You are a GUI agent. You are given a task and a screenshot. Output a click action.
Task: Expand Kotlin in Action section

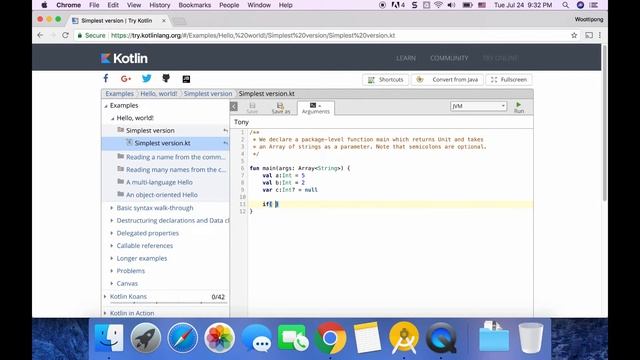point(105,313)
